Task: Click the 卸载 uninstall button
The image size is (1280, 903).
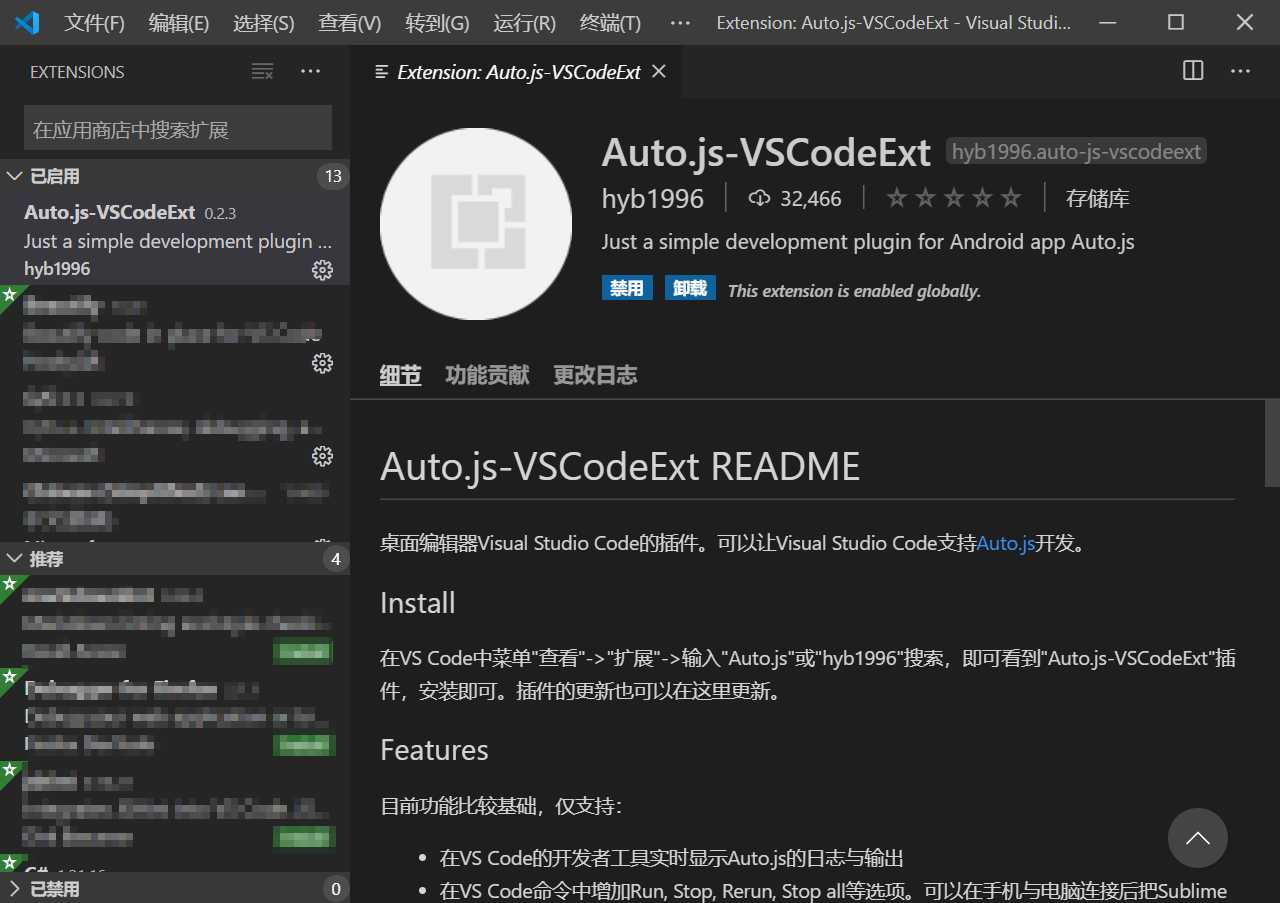Action: (x=690, y=289)
